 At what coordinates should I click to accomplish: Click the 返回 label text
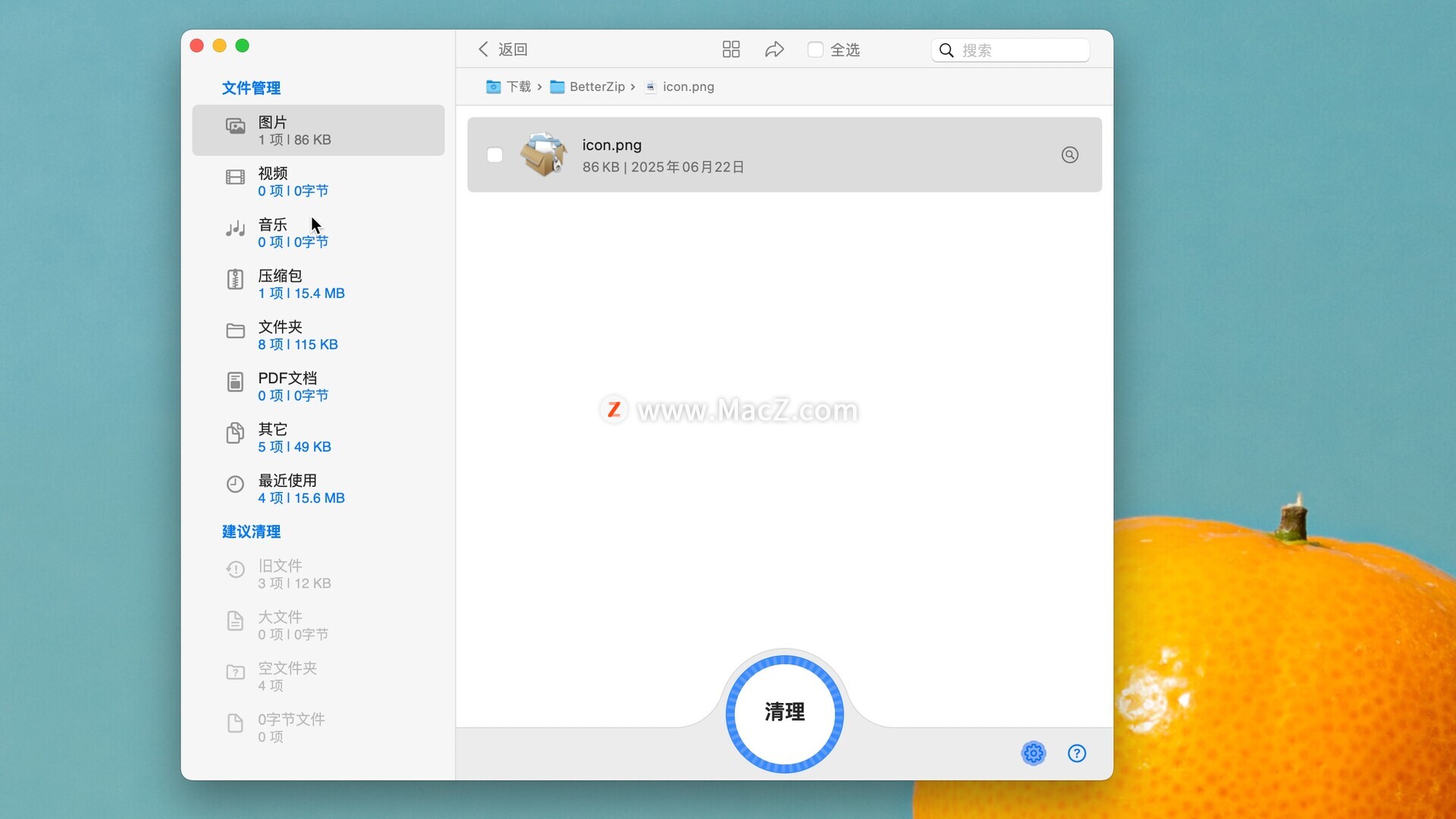click(513, 49)
